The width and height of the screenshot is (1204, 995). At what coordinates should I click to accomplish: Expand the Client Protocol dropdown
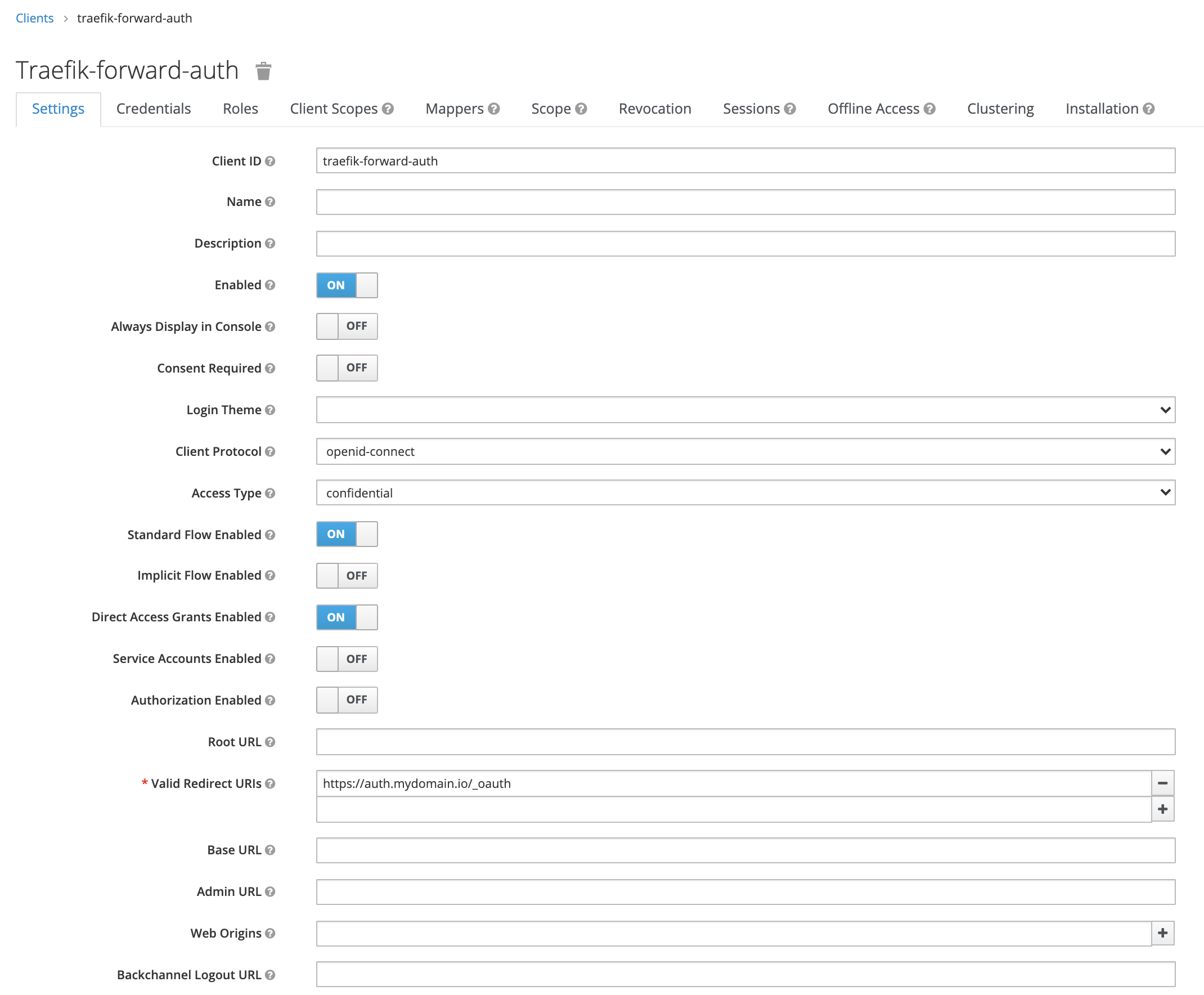click(x=1165, y=451)
